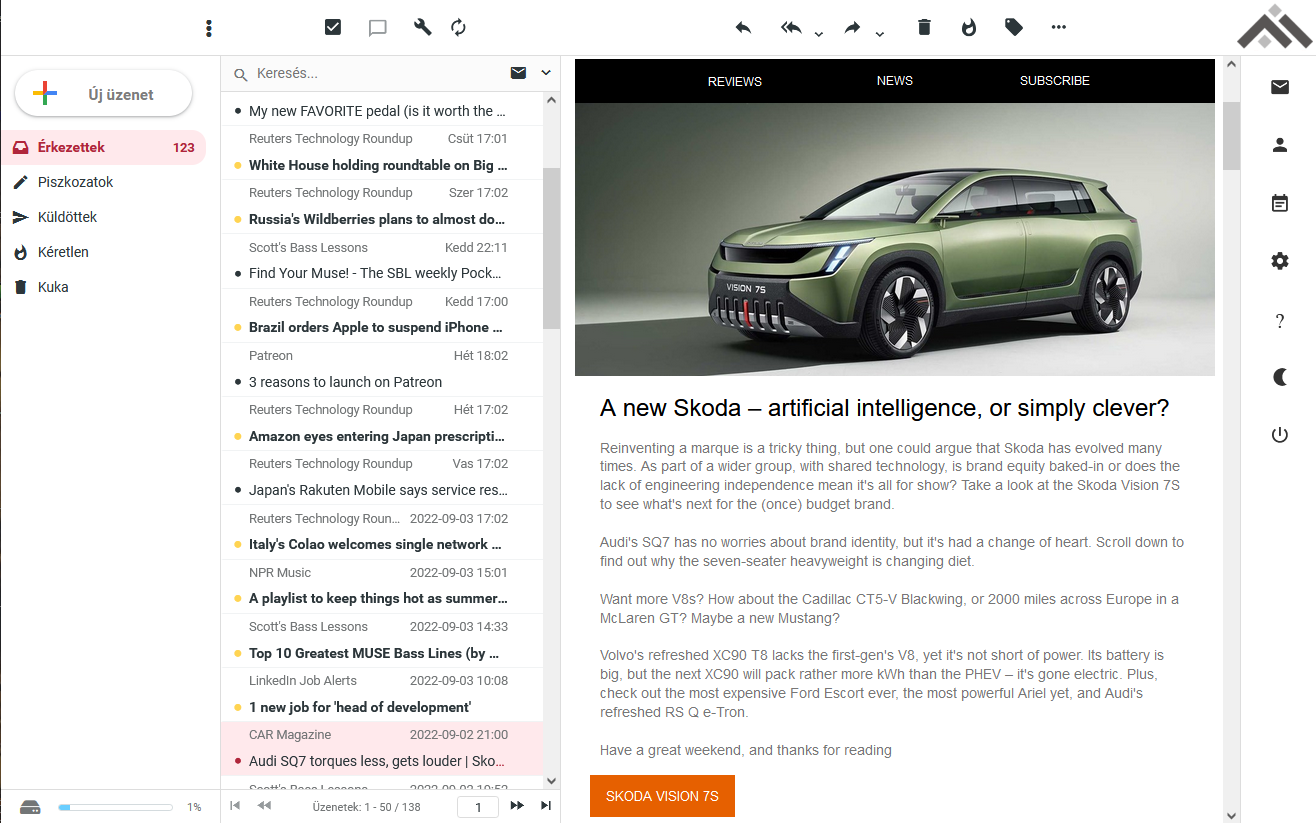
Task: Expand the forward options chevron
Action: tap(879, 33)
